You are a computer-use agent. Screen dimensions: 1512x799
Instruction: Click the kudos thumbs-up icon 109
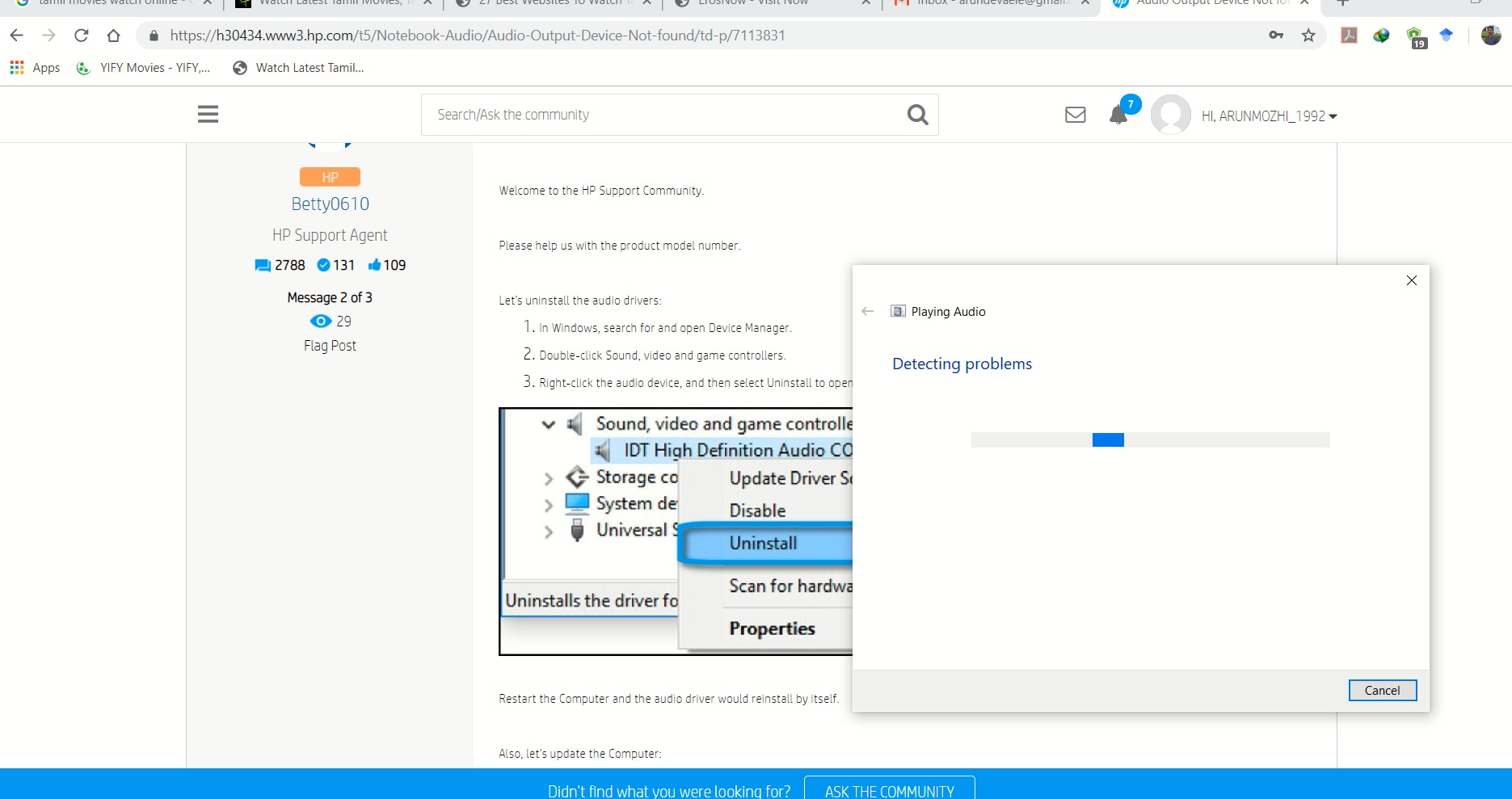coord(374,265)
